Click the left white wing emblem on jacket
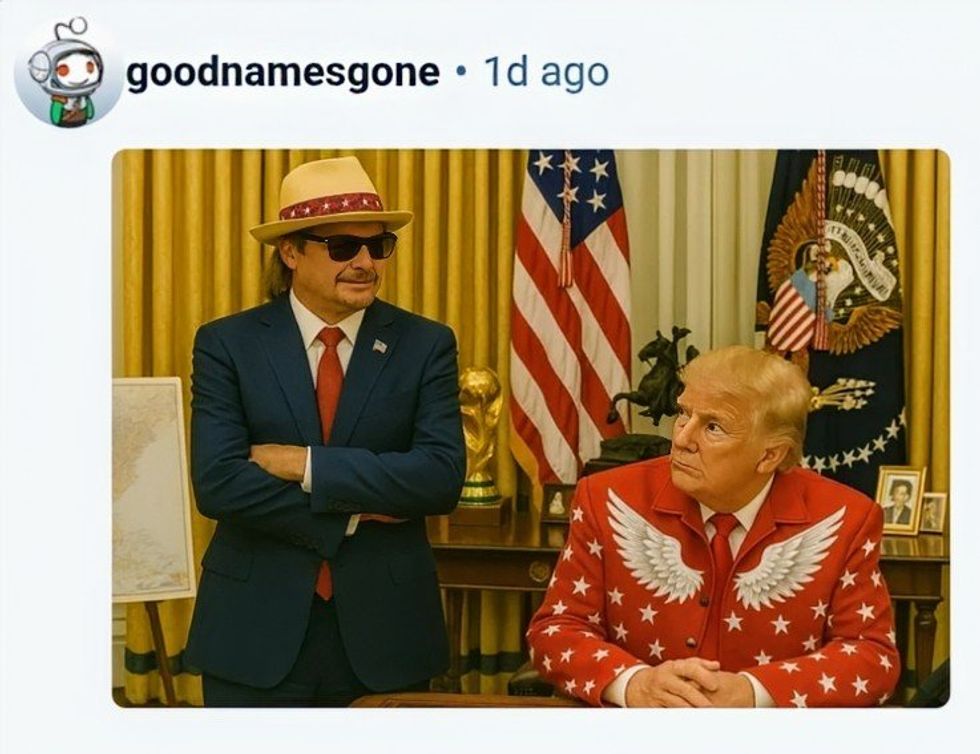The width and height of the screenshot is (980, 754). click(653, 546)
